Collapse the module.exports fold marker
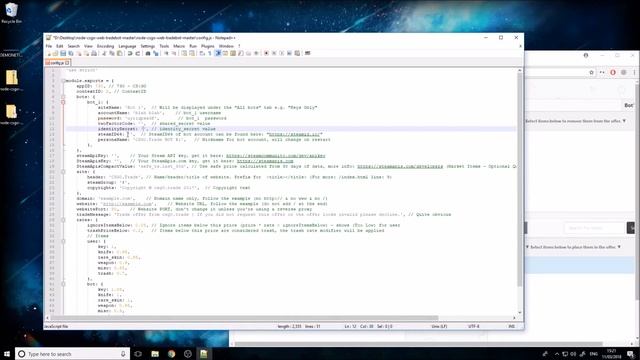 pyautogui.click(x=63, y=81)
